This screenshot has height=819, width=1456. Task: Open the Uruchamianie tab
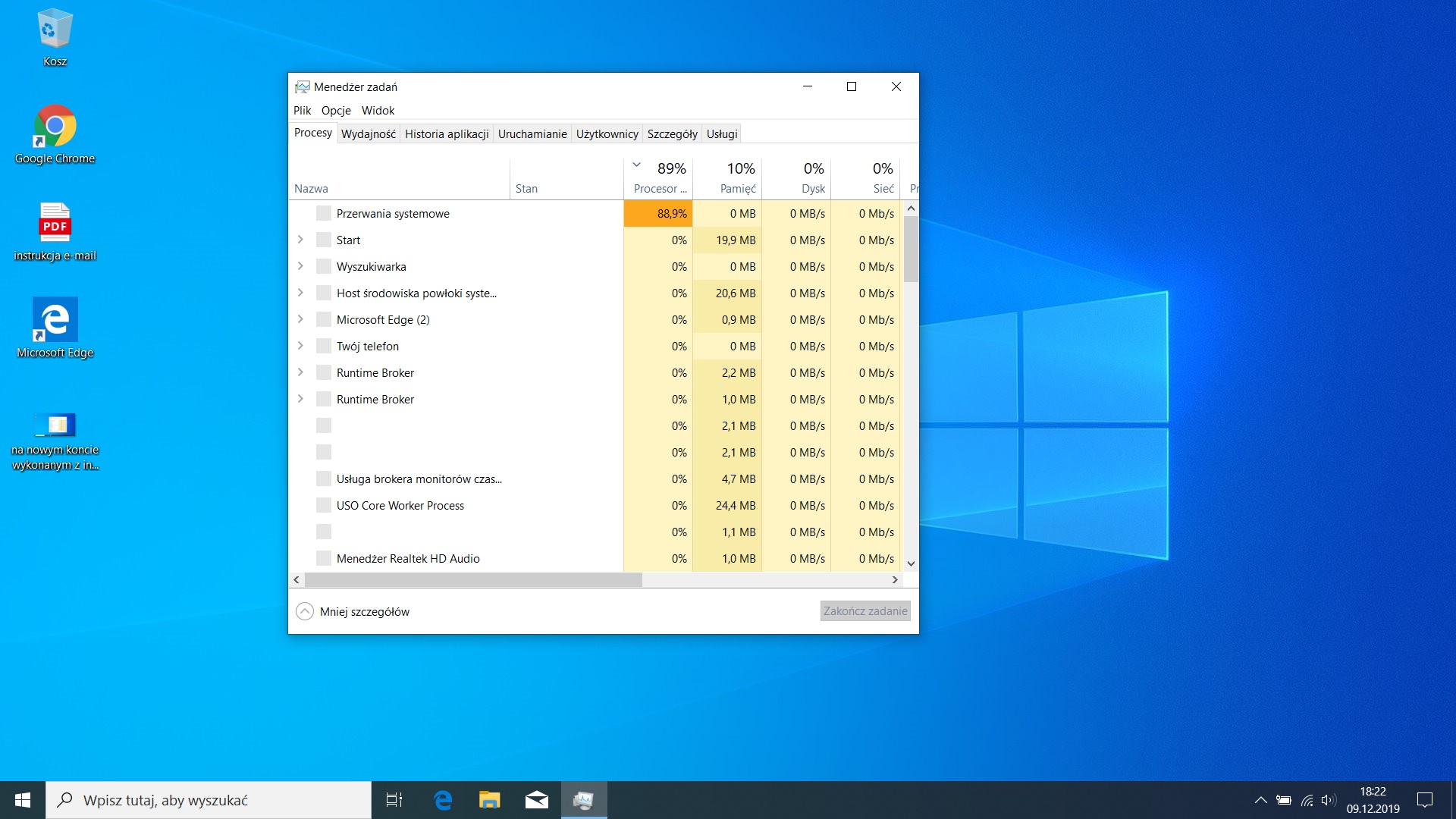[x=532, y=134]
